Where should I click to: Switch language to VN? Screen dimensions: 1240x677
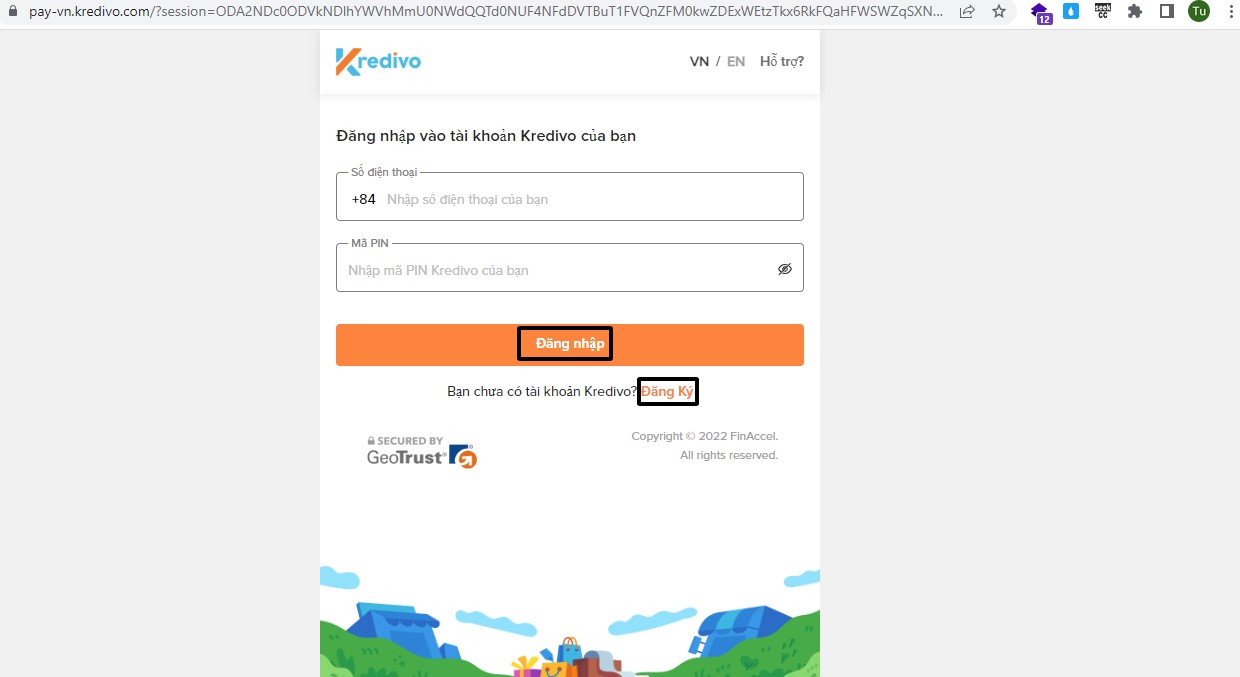tap(699, 61)
